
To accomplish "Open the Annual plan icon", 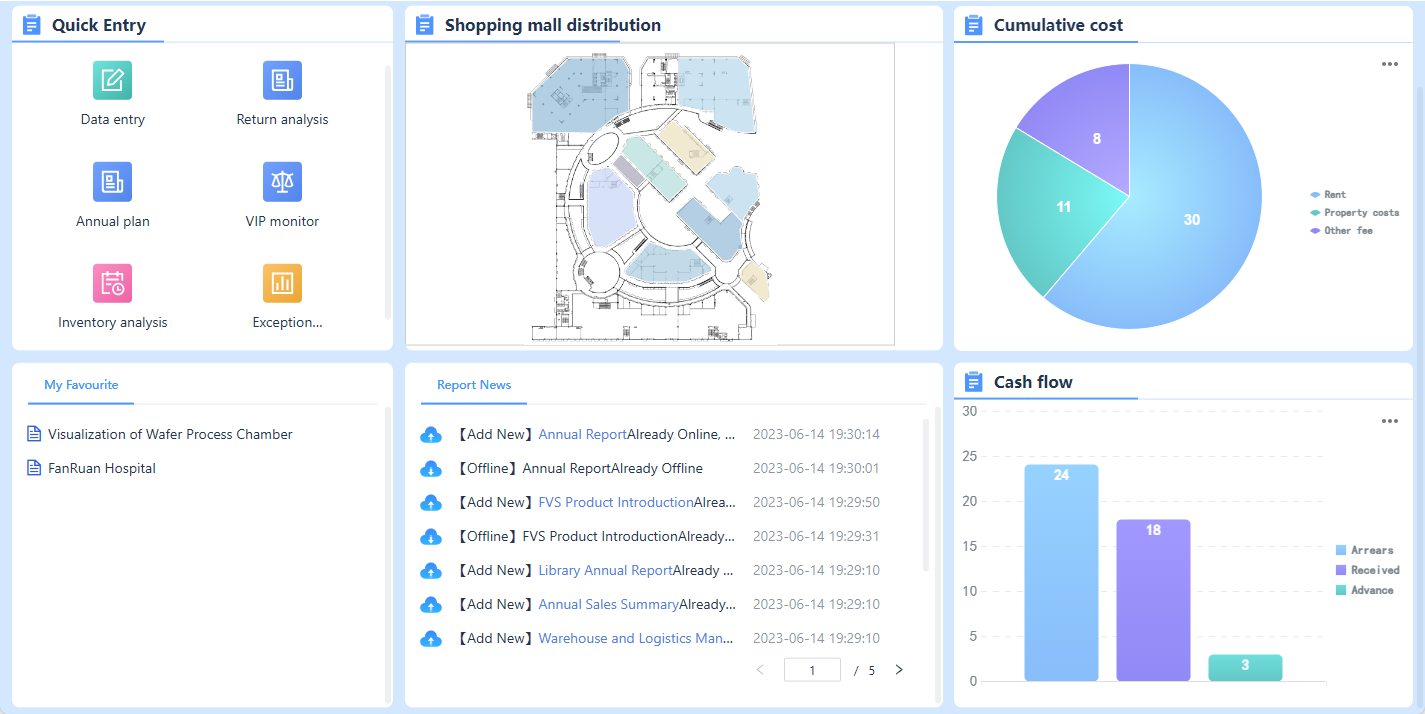I will (x=112, y=182).
